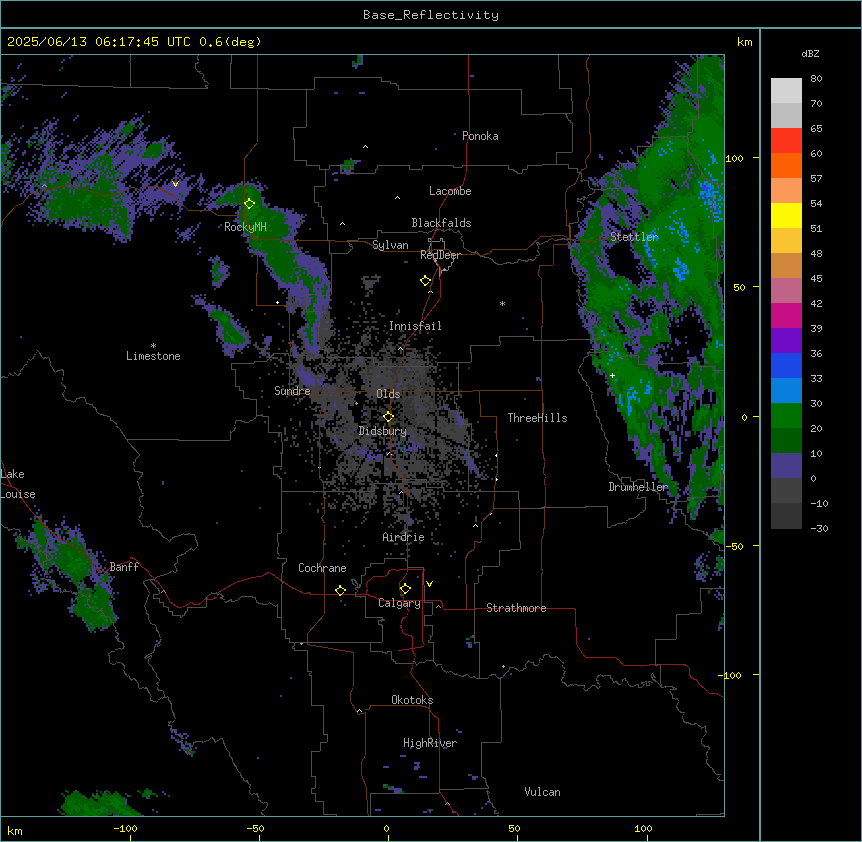Viewport: 862px width, 842px height.
Task: Click the yellow diamond marker above Calgary label
Action: 405,589
